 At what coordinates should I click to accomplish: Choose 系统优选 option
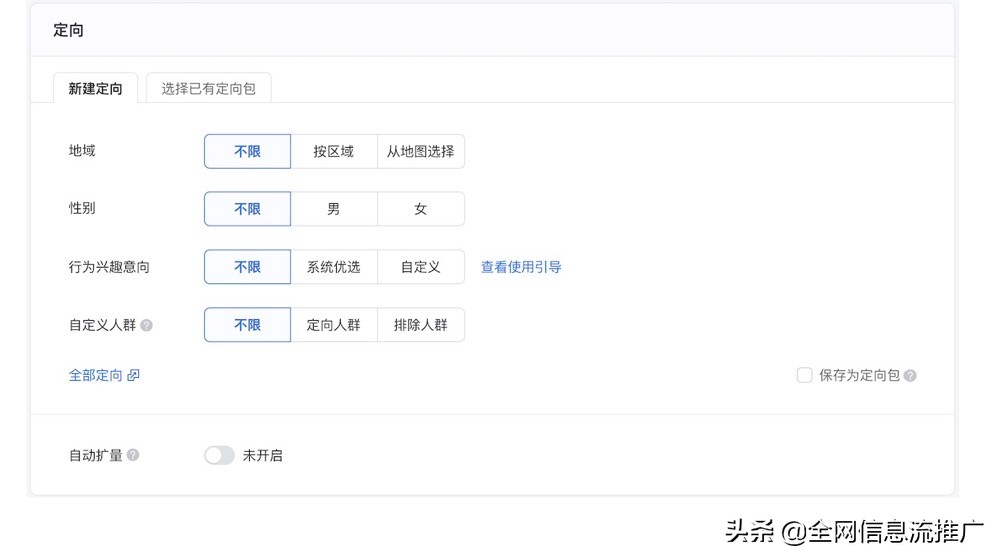point(334,267)
